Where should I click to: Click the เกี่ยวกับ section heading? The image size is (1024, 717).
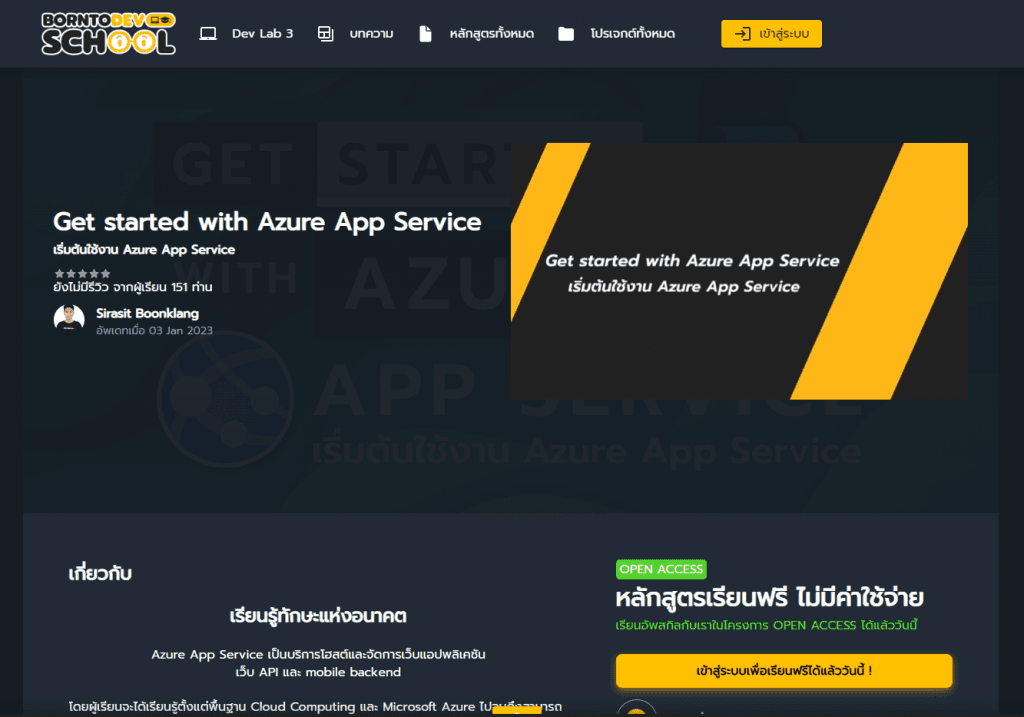[x=100, y=573]
